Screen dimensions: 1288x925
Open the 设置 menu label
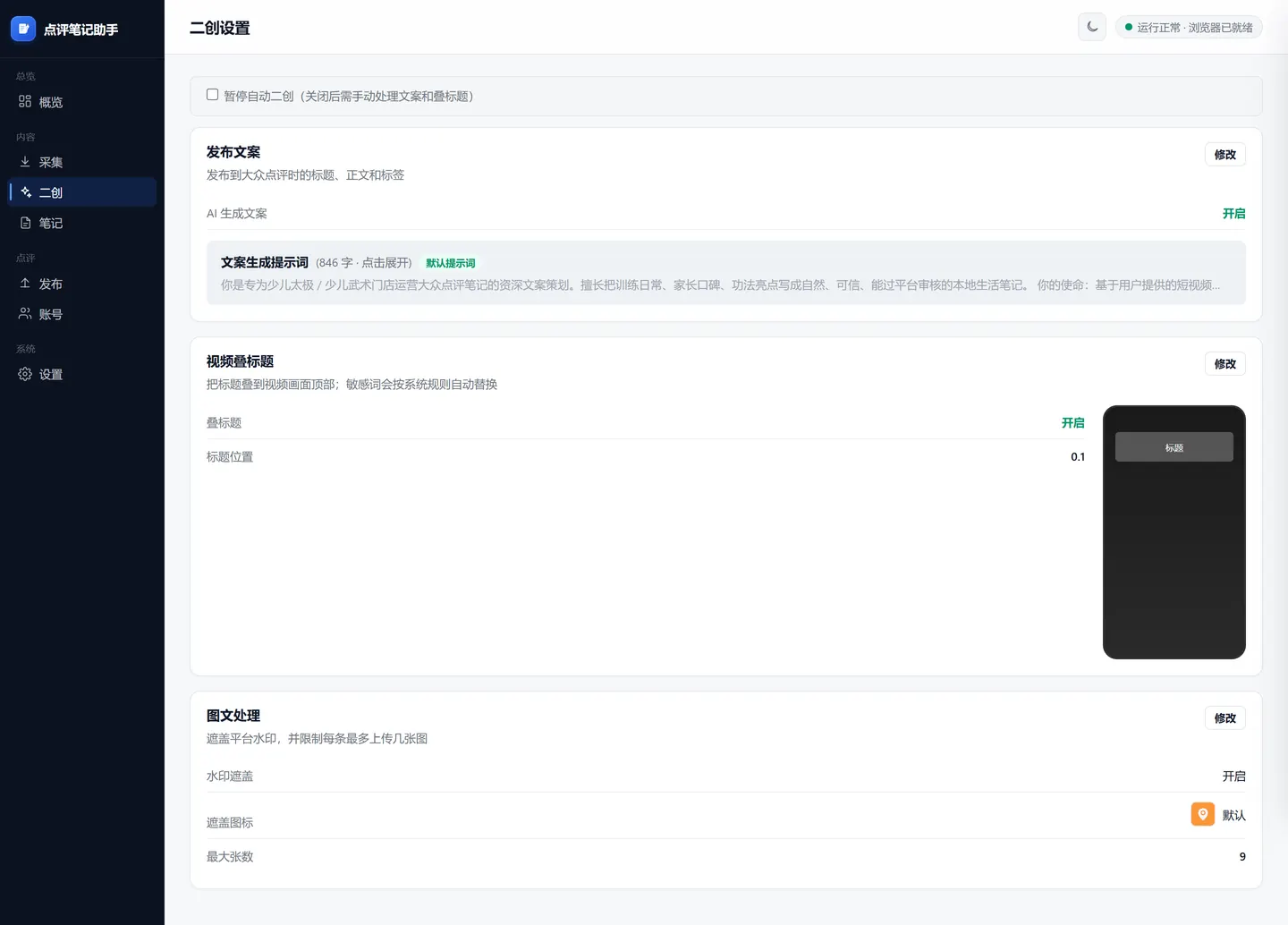pos(51,375)
